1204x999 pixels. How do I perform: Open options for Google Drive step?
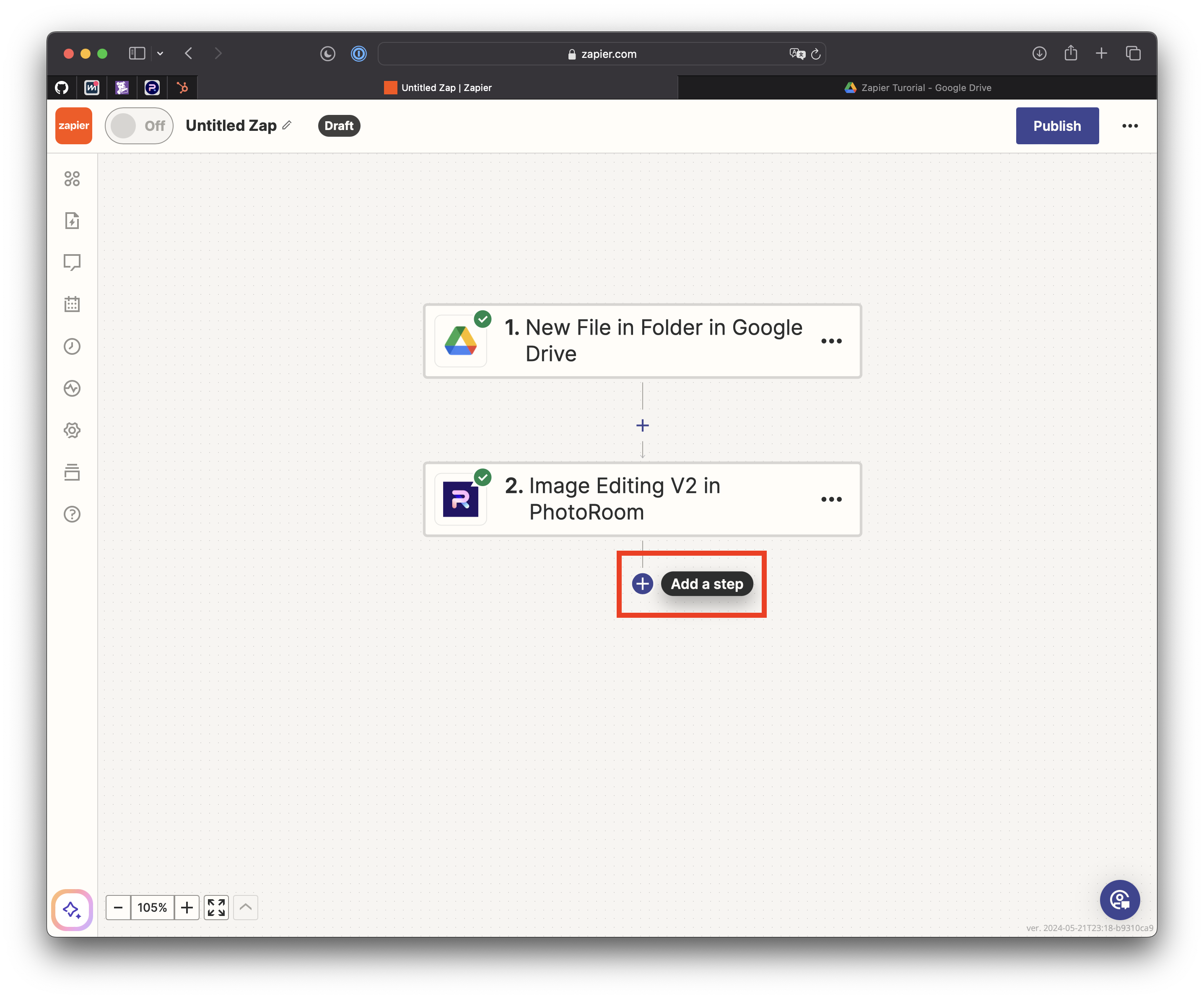831,341
